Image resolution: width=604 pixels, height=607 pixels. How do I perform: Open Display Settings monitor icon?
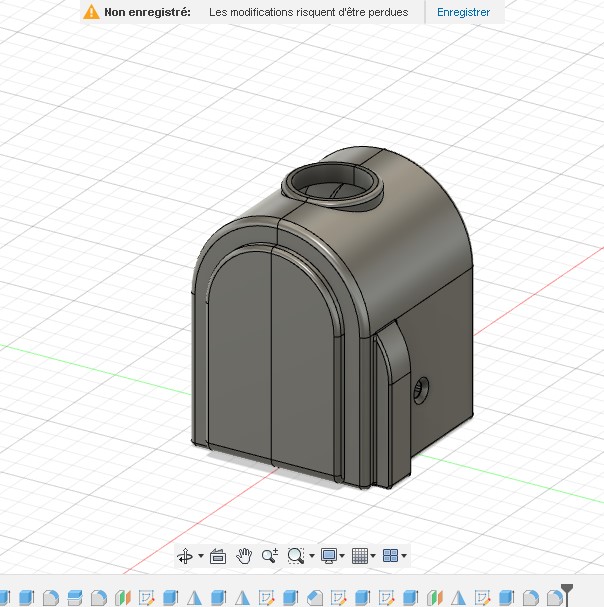click(329, 556)
